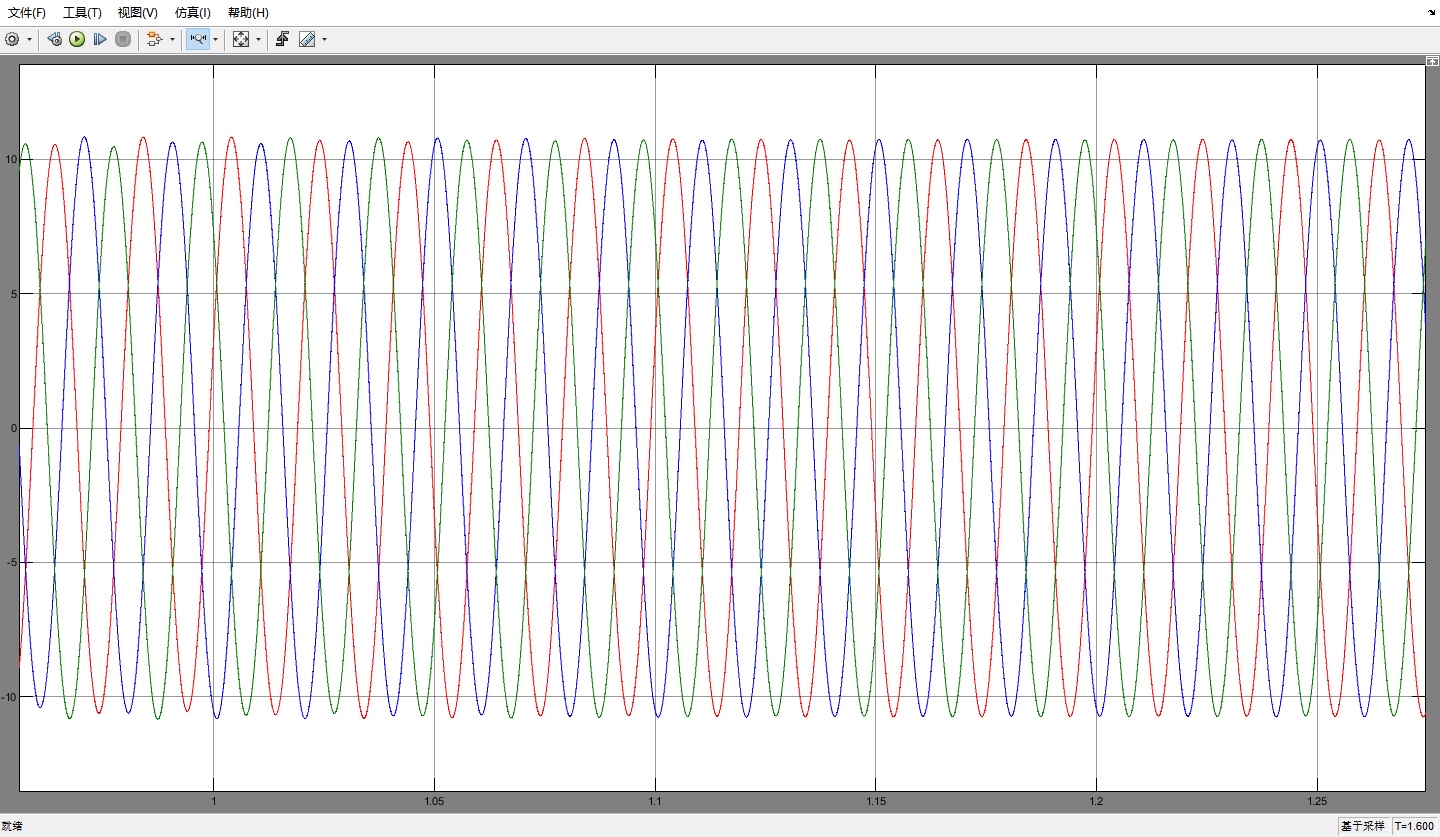The image size is (1440, 837).
Task: Click the highlight Simulink block icon
Action: click(155, 39)
